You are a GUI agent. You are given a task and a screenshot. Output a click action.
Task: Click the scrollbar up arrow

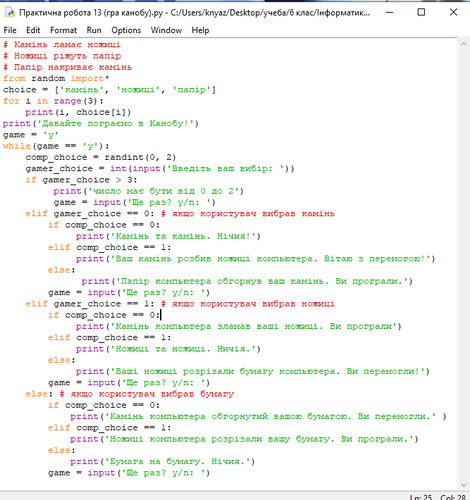click(464, 44)
